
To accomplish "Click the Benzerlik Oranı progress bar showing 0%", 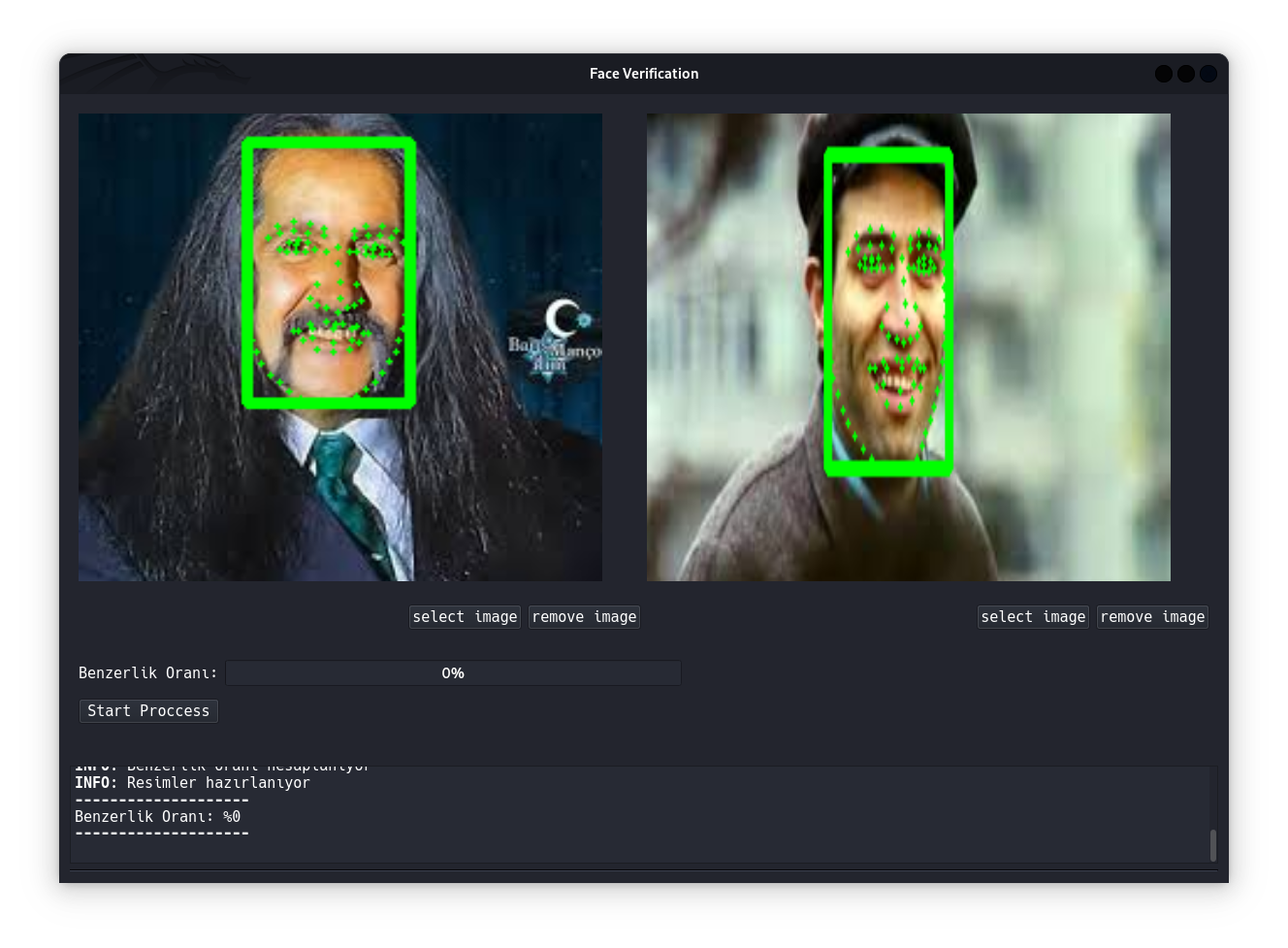I will 453,673.
